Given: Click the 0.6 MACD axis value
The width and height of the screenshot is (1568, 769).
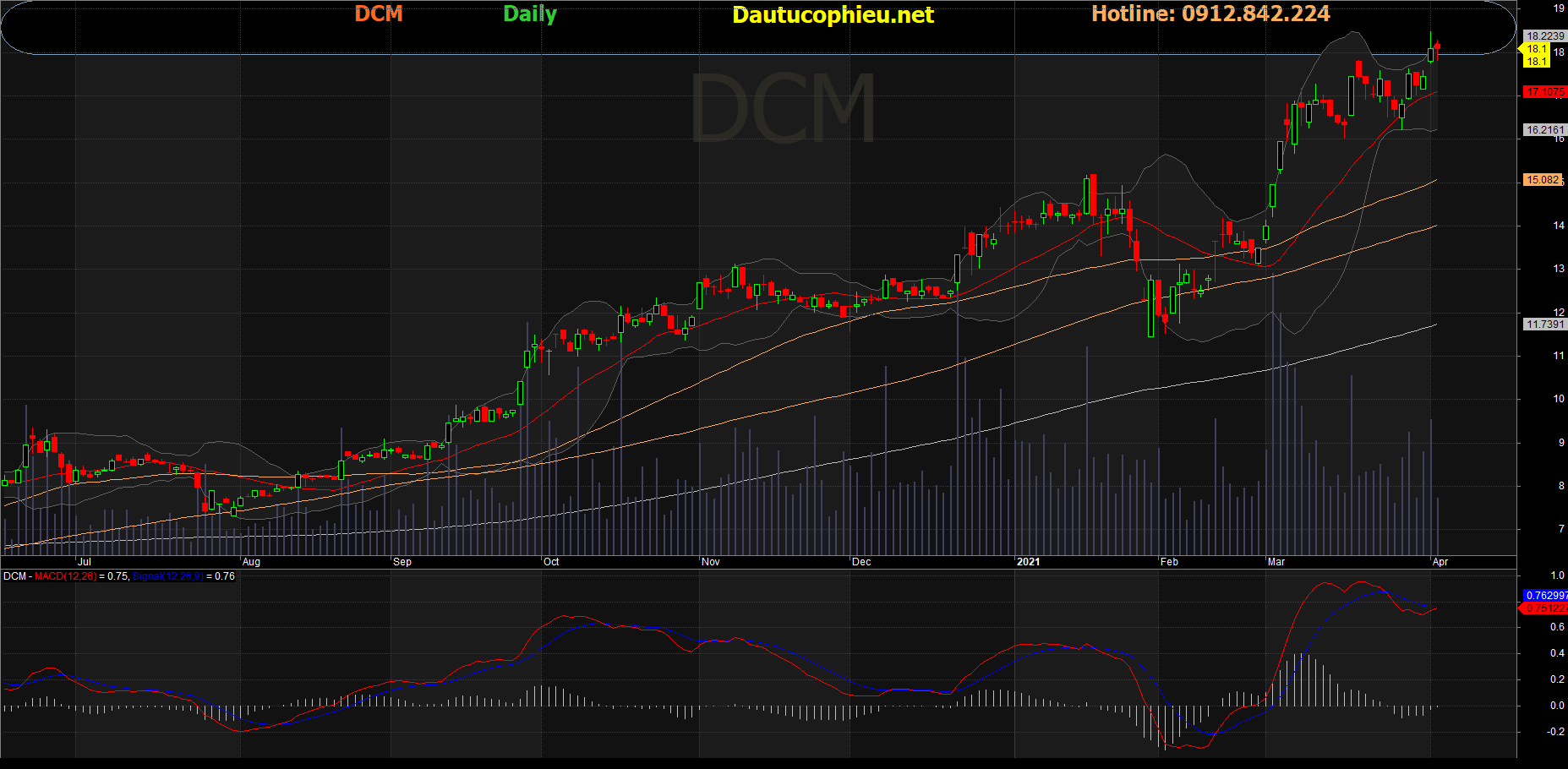Looking at the screenshot, I should click(x=1558, y=627).
